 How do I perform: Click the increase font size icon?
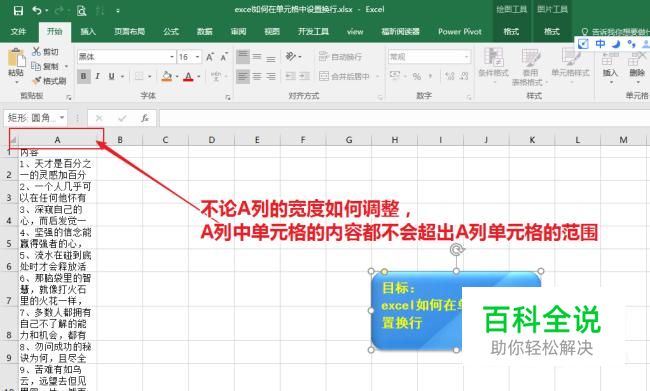click(210, 57)
